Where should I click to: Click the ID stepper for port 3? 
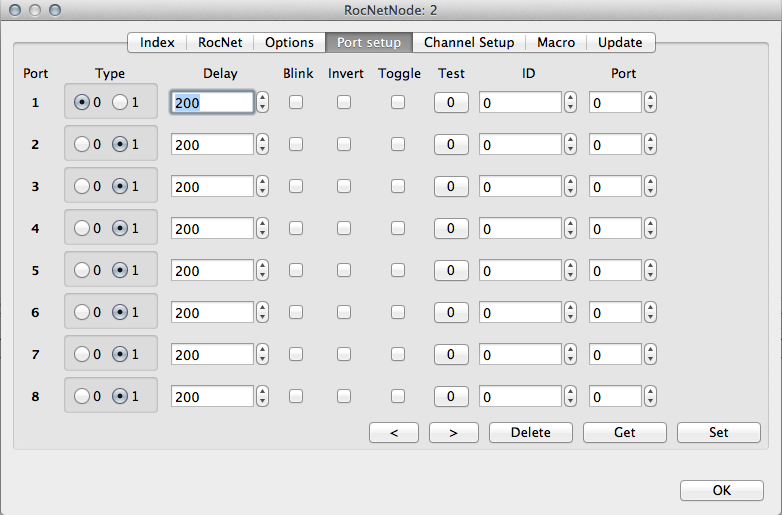click(x=571, y=186)
